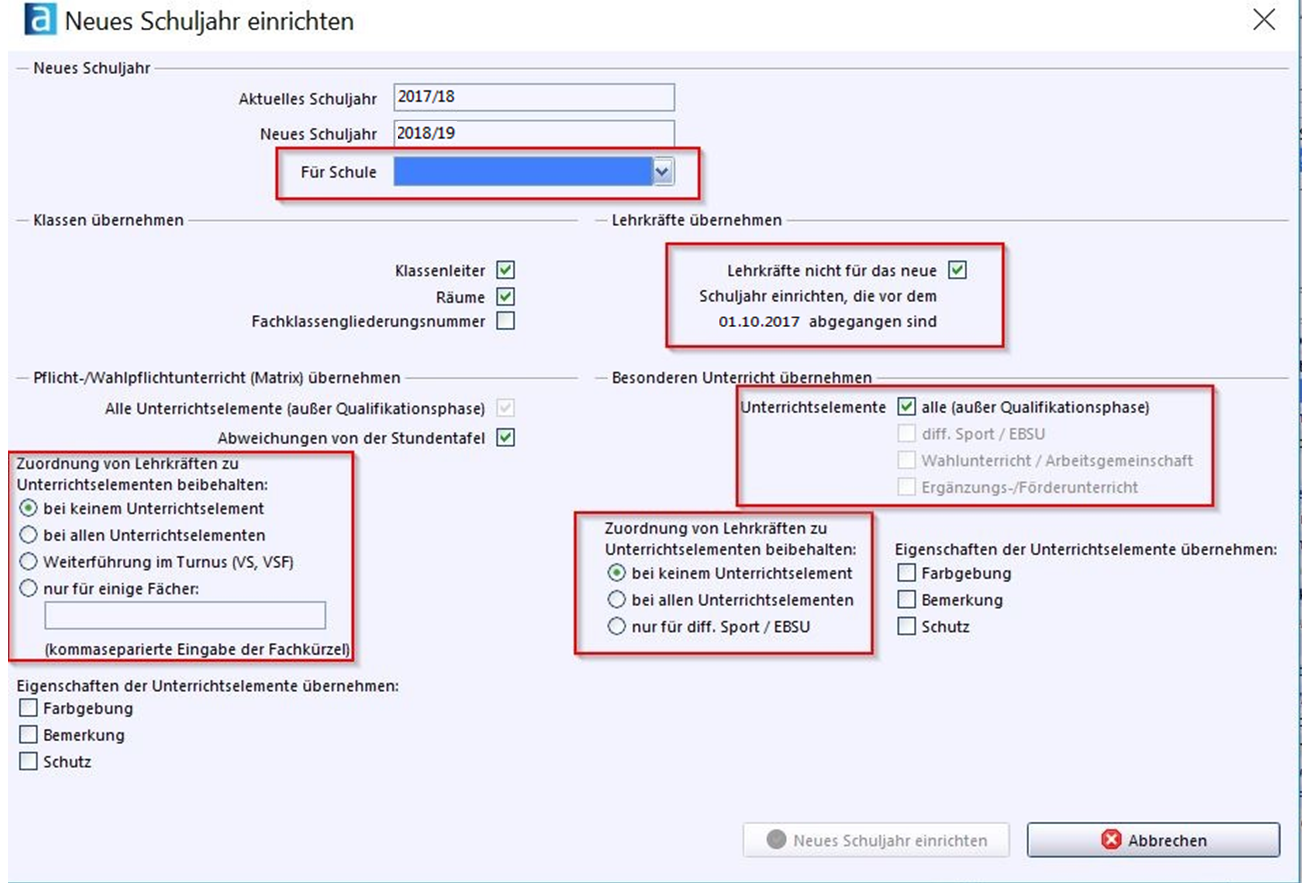Enable Schutz checkbox in Matrix section
The height and width of the screenshot is (883, 1302).
[x=28, y=762]
